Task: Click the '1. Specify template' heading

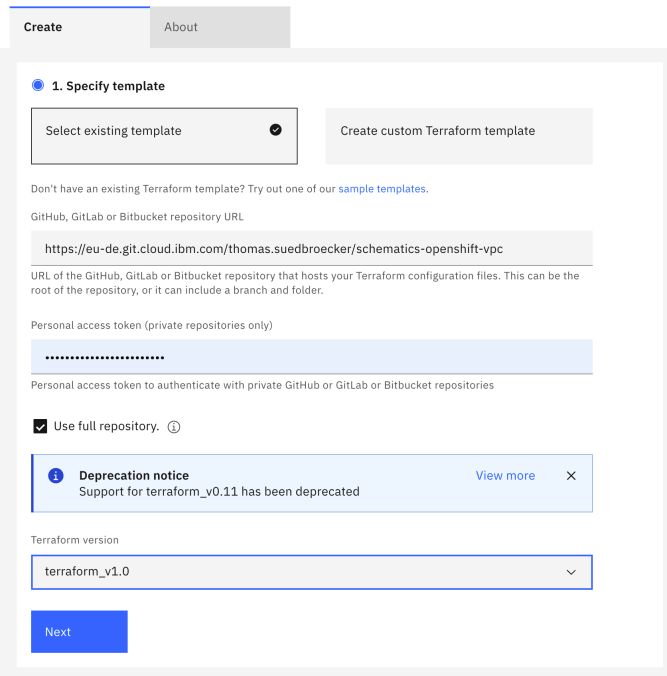Action: tap(108, 86)
